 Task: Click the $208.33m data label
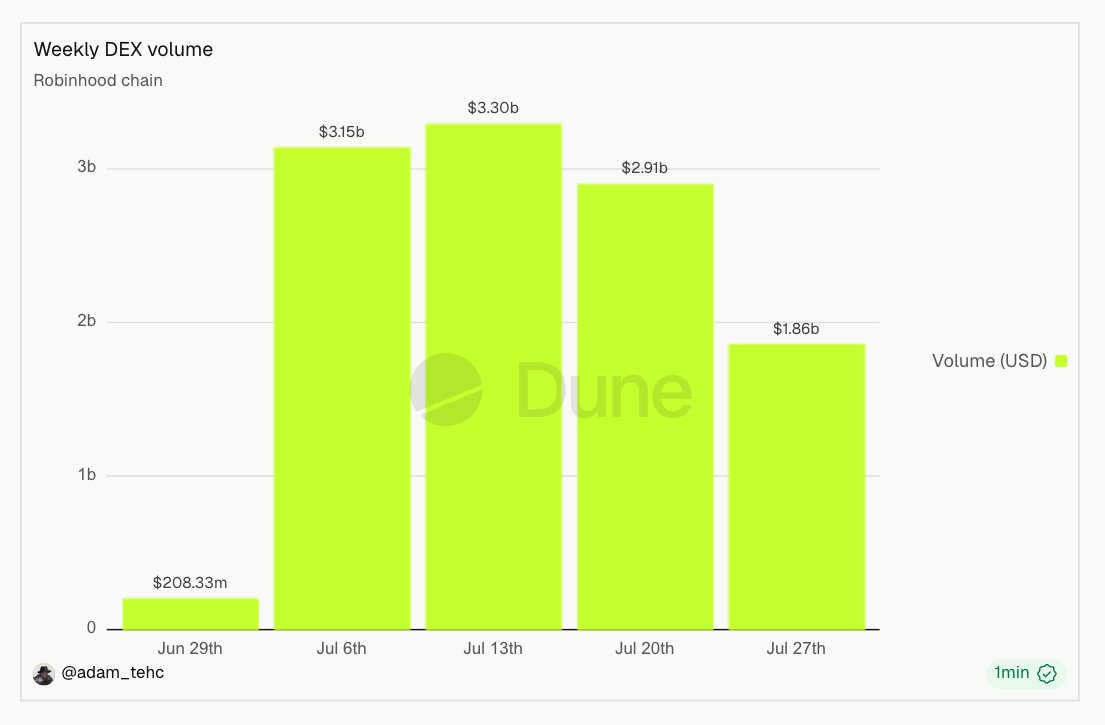(190, 583)
